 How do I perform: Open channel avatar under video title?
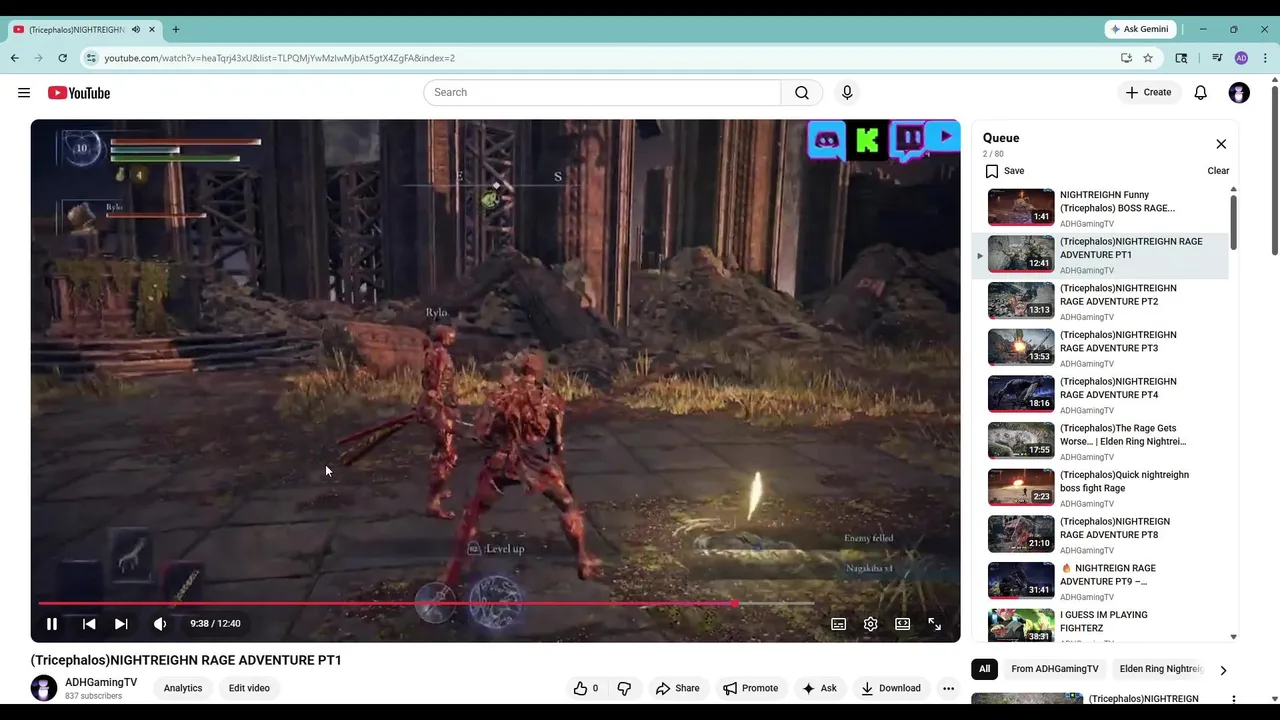coord(44,688)
